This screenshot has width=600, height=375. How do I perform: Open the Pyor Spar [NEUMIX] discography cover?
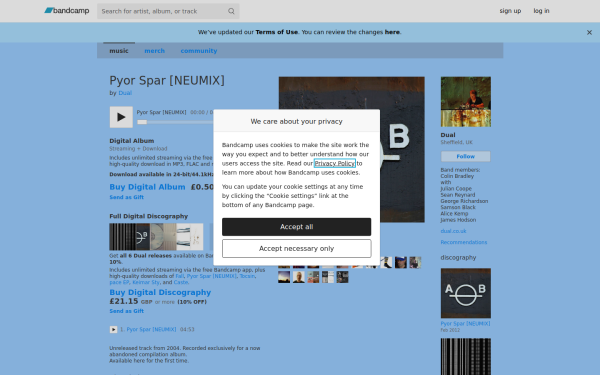coord(466,293)
